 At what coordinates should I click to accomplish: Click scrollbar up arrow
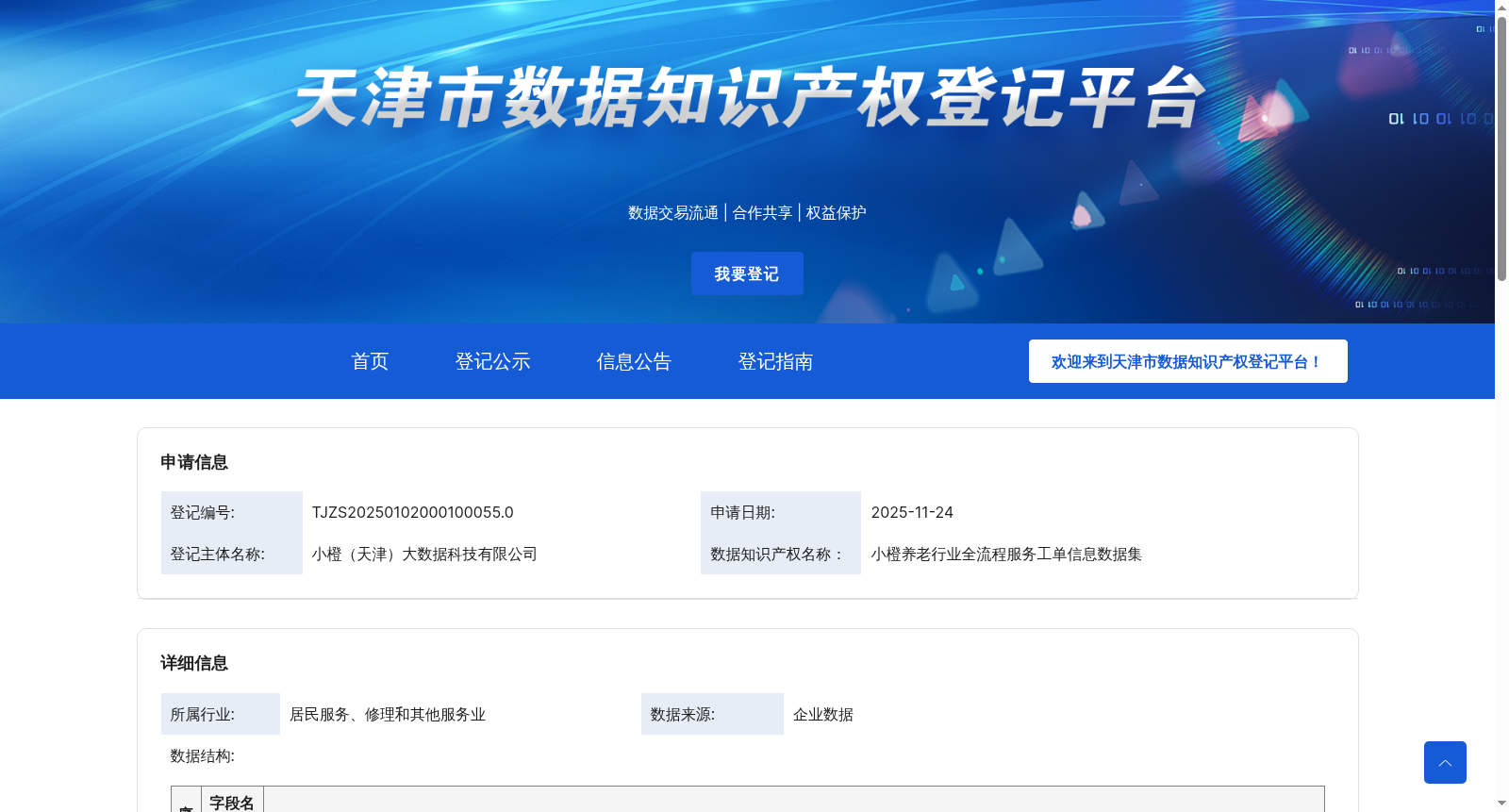coord(1501,8)
